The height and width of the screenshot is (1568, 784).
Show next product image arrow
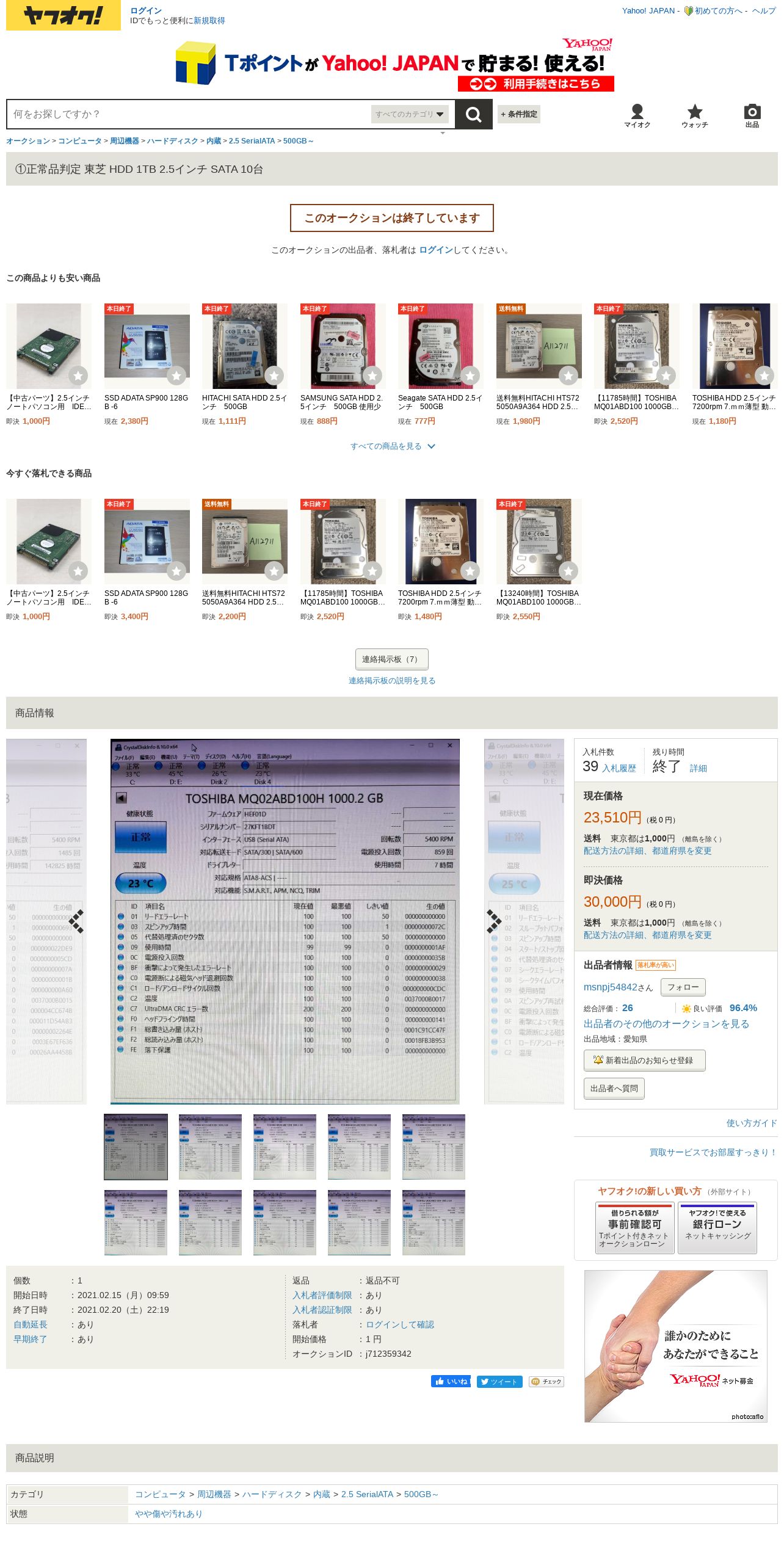493,921
